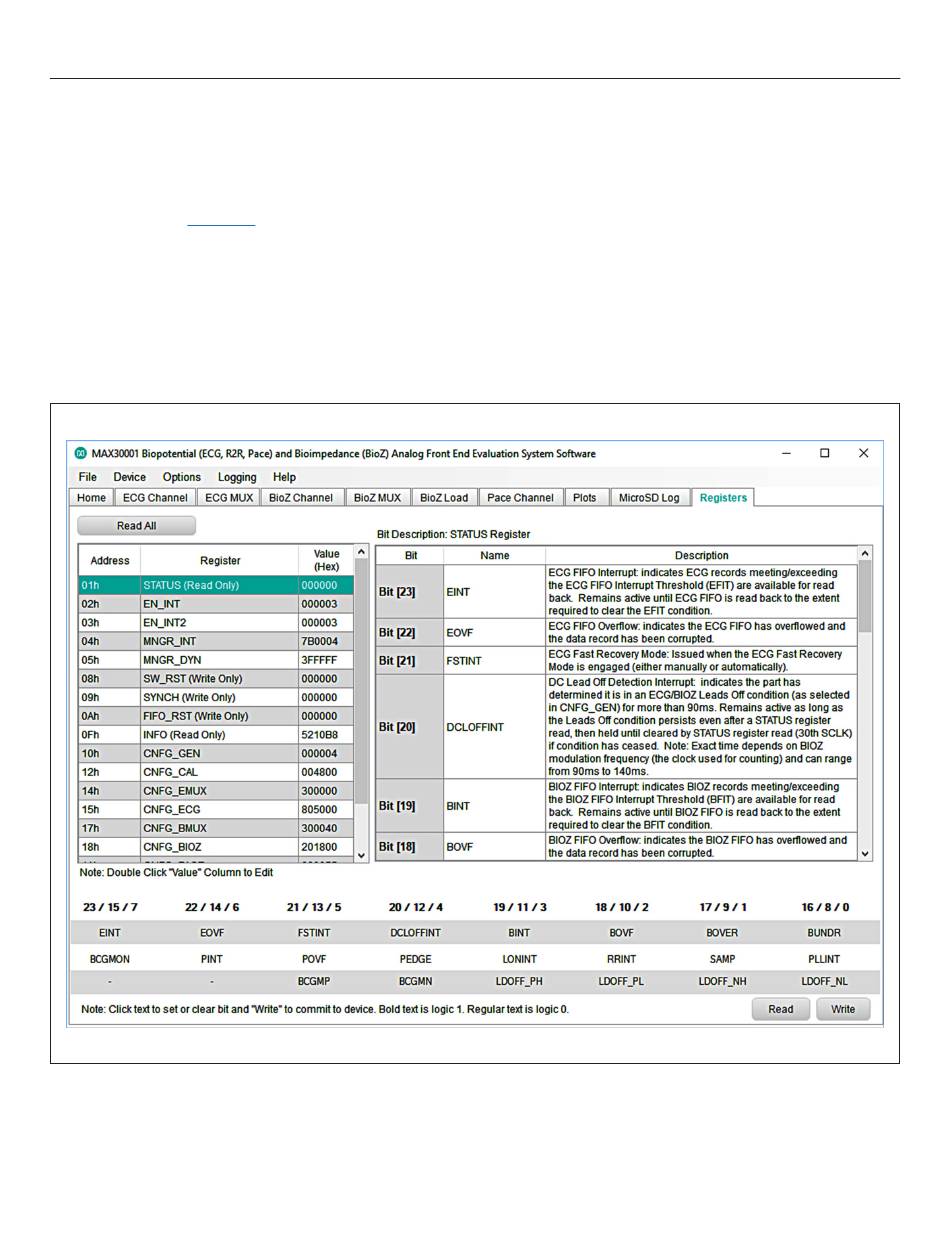This screenshot has height=1254, width=950.
Task: Select the SW_RST (Write Only) register
Action: tap(216, 679)
